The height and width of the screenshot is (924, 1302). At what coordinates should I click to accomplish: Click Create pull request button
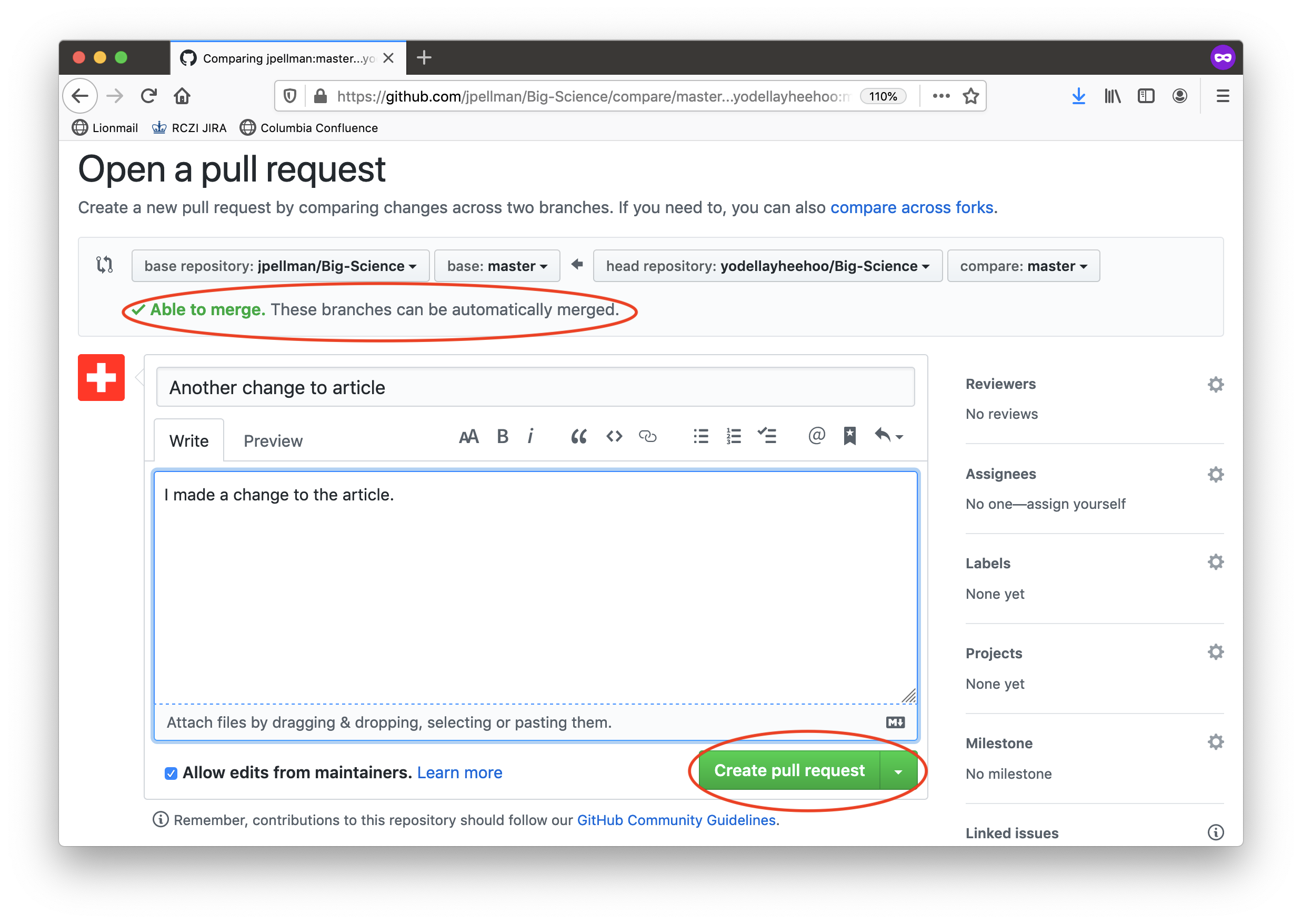point(789,770)
